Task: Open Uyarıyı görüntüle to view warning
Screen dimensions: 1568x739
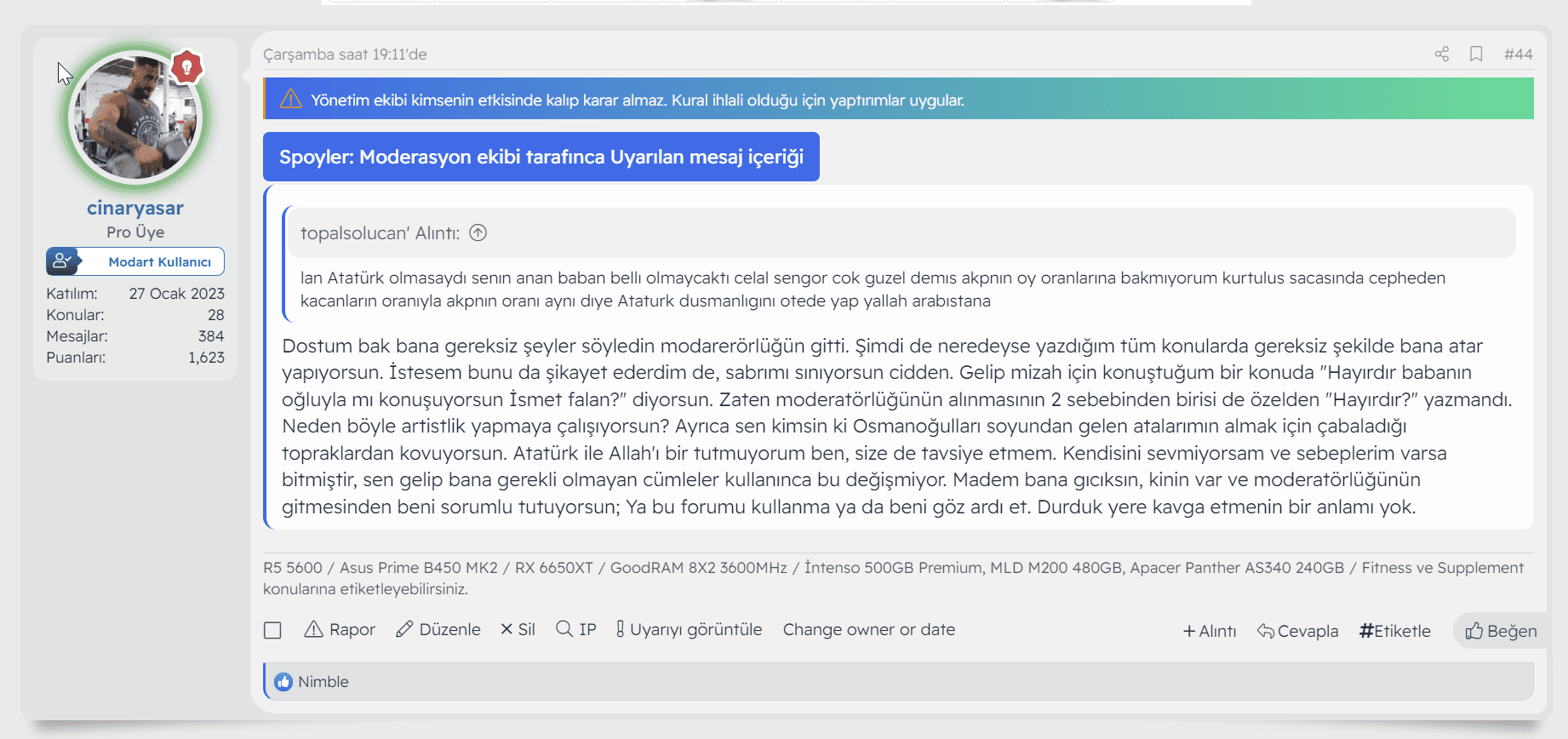Action: tap(688, 630)
